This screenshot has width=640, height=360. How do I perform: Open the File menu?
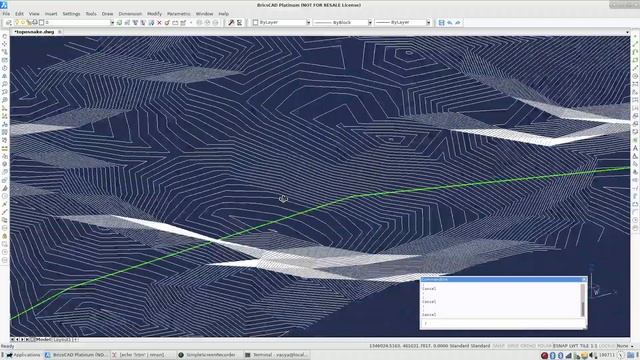click(6, 13)
